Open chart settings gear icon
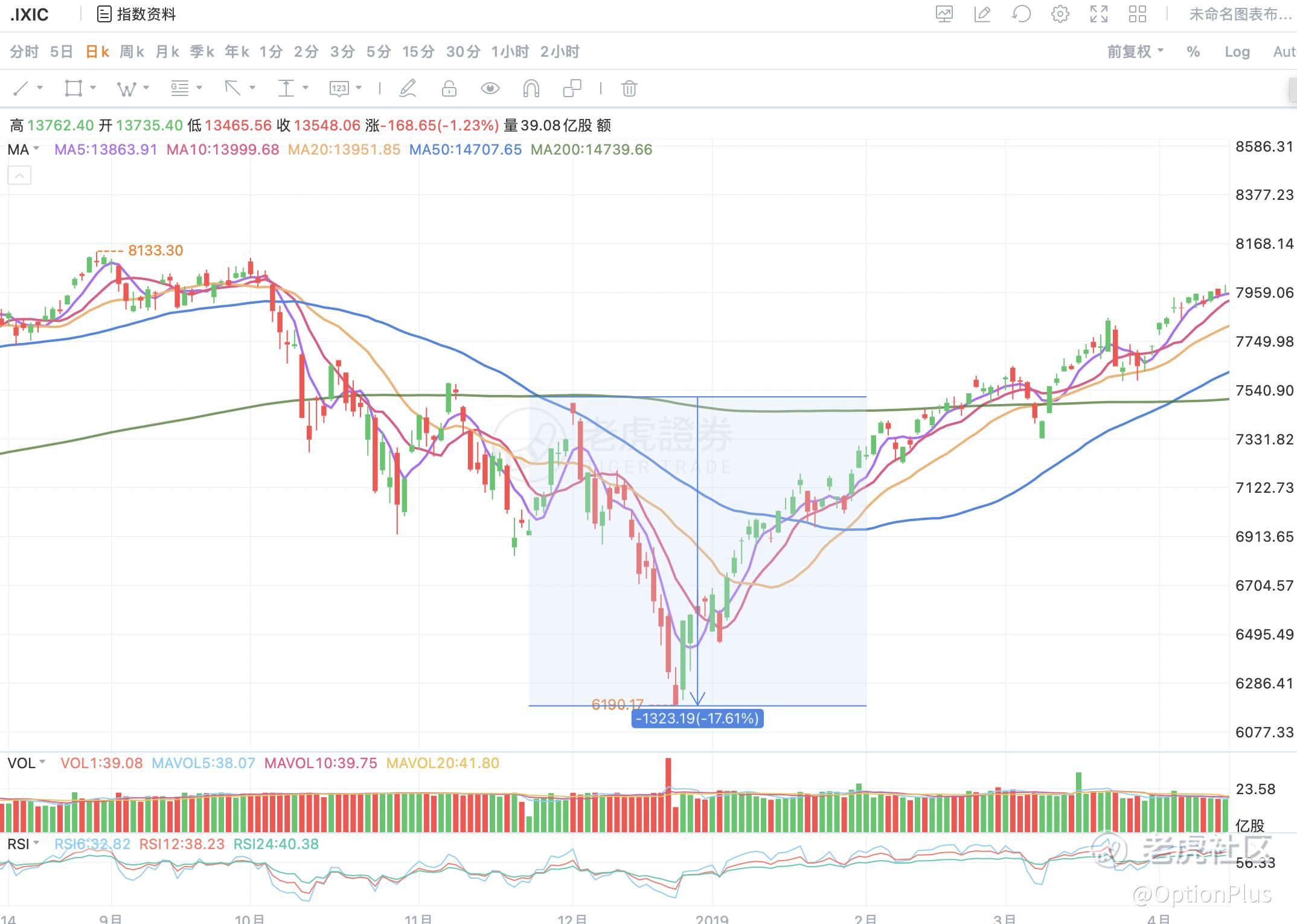Image resolution: width=1297 pixels, height=924 pixels. pyautogui.click(x=1060, y=14)
